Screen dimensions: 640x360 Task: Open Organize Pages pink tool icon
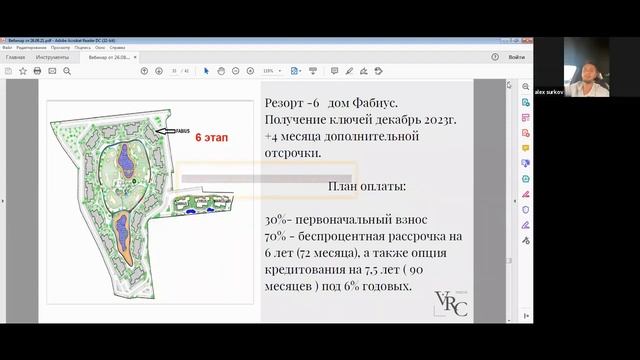526,118
